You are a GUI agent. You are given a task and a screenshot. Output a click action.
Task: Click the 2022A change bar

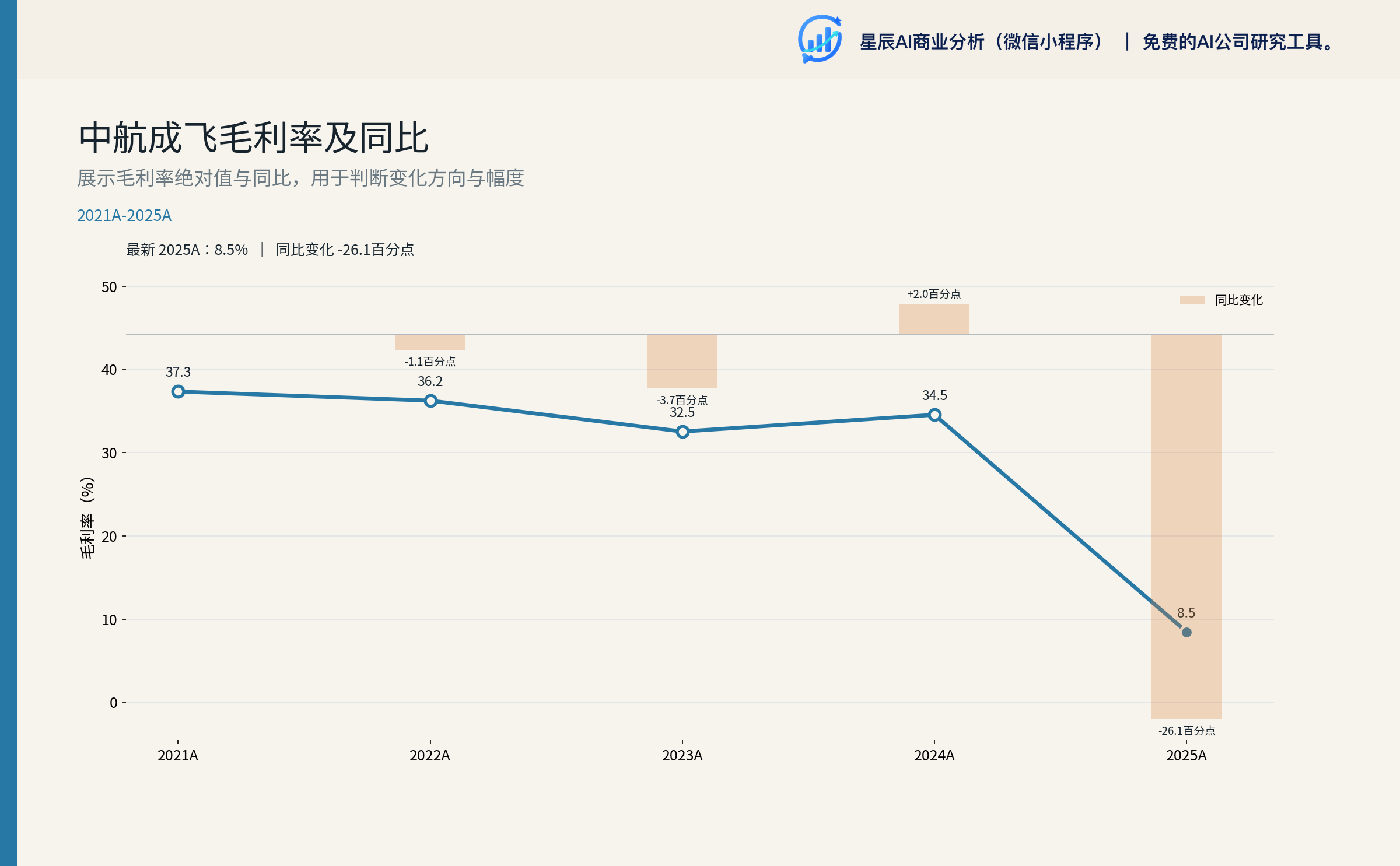(430, 342)
